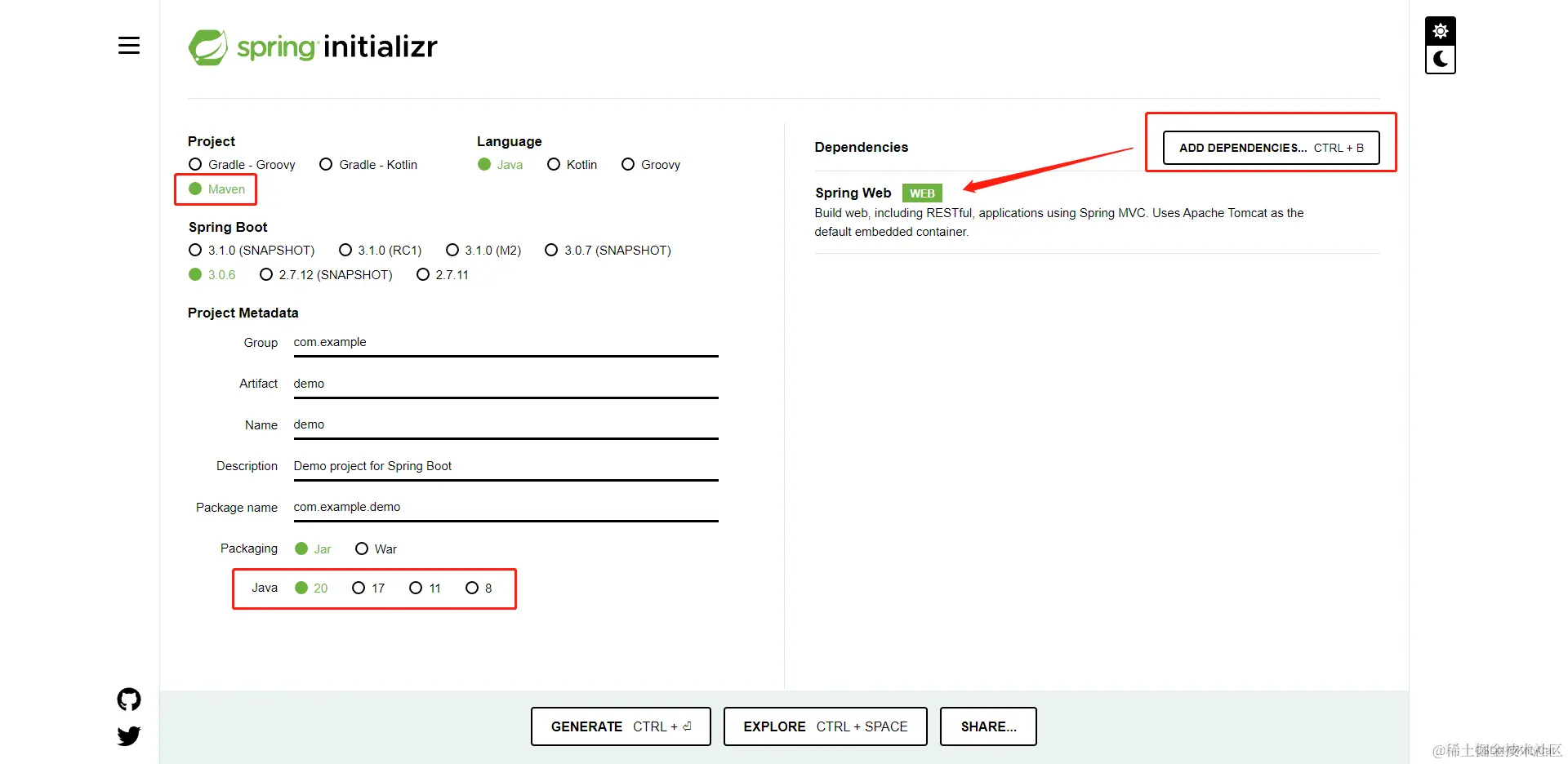Viewport: 1568px width, 764px height.
Task: Click the green WEB tag badge
Action: pyautogui.click(x=922, y=193)
